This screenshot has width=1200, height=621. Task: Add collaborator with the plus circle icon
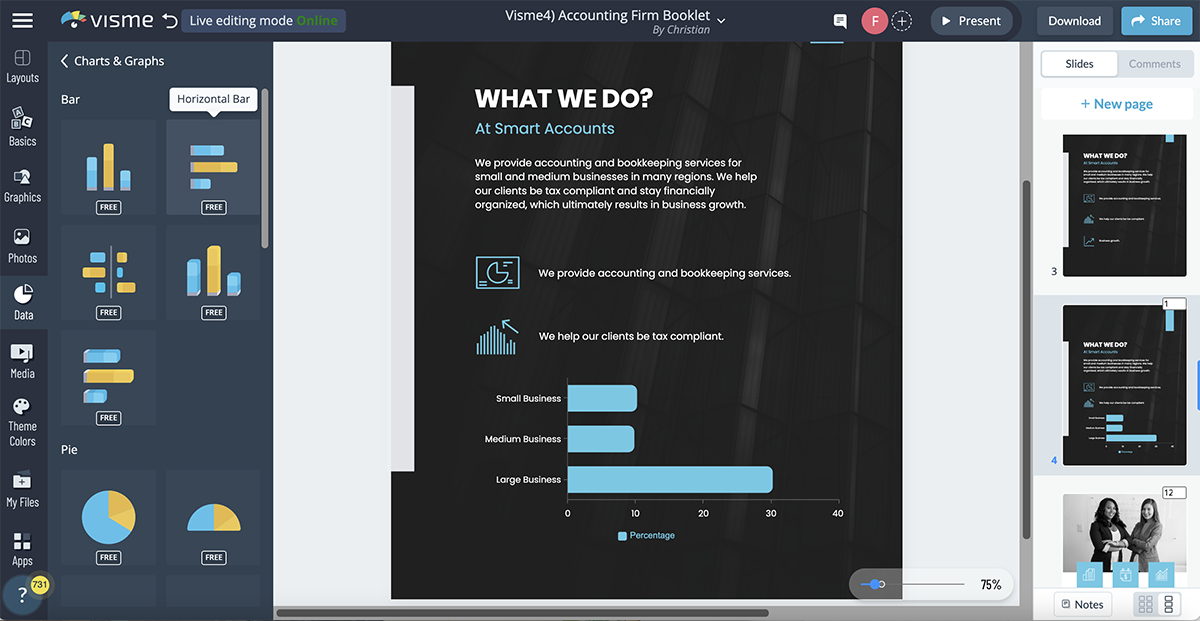point(902,21)
